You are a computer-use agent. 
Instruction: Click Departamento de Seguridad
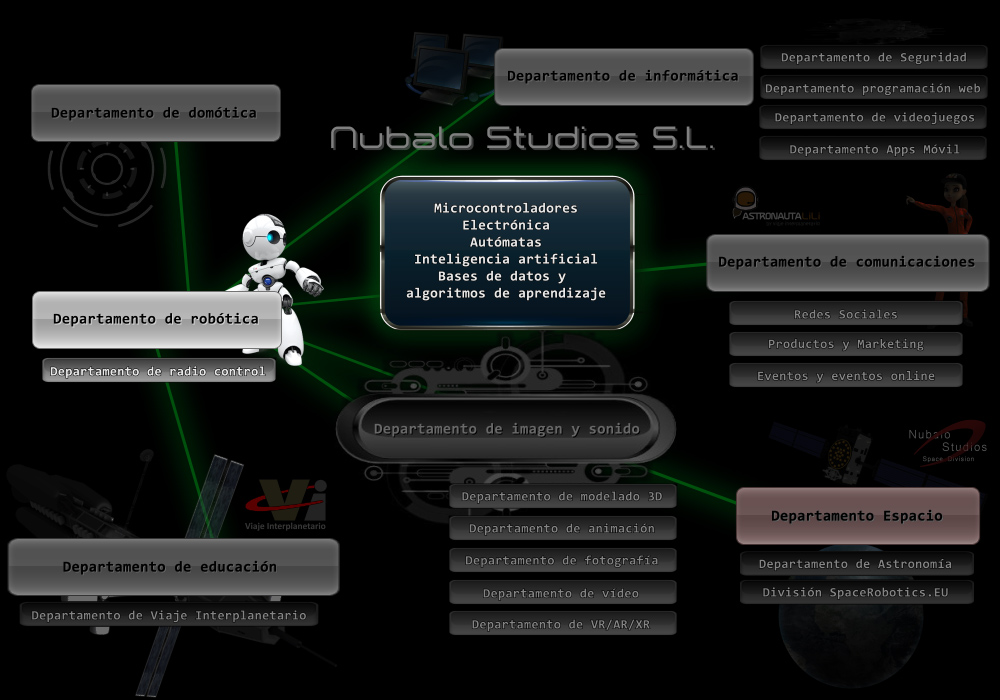(x=874, y=57)
